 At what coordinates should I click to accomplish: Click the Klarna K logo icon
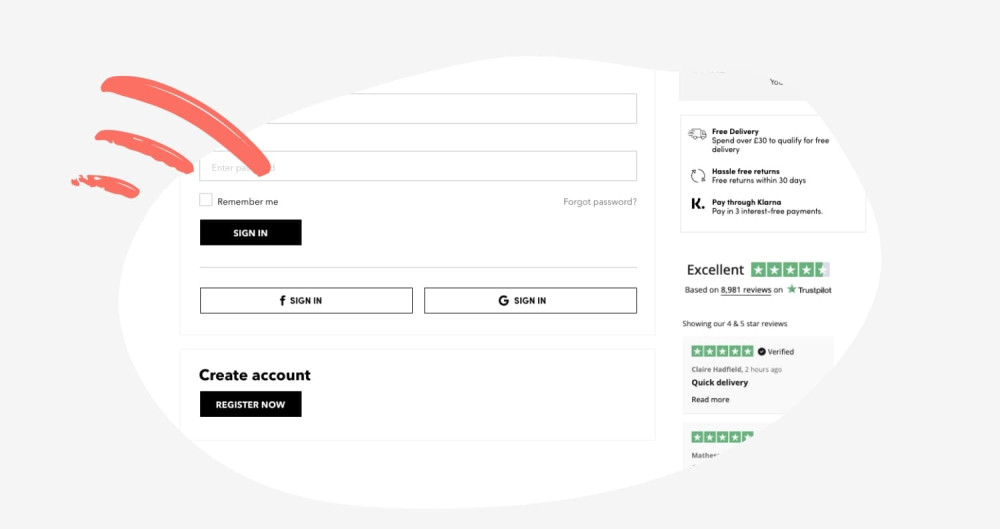[698, 204]
